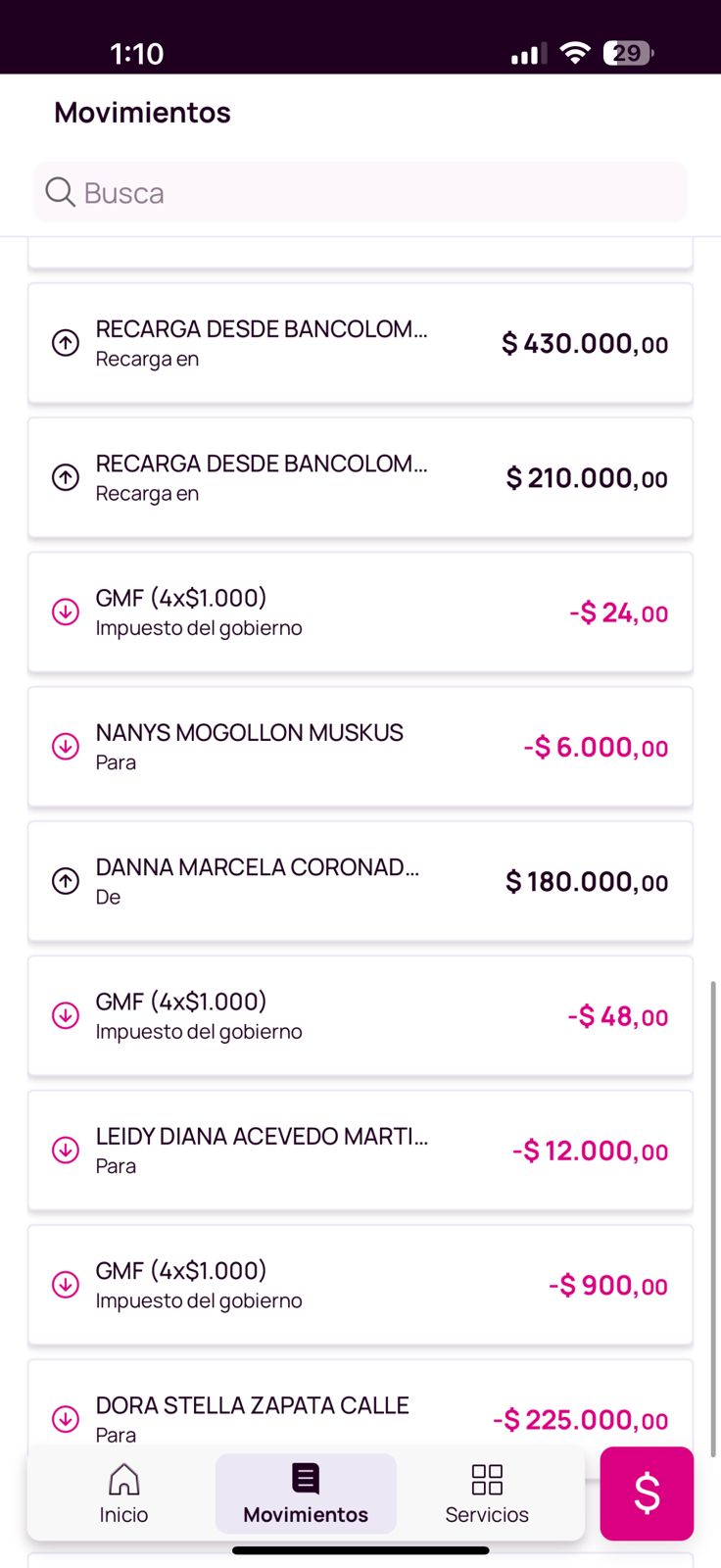Viewport: 721px width, 1568px height.
Task: Select the -$12.000,00 transfer amount
Action: tap(591, 1151)
